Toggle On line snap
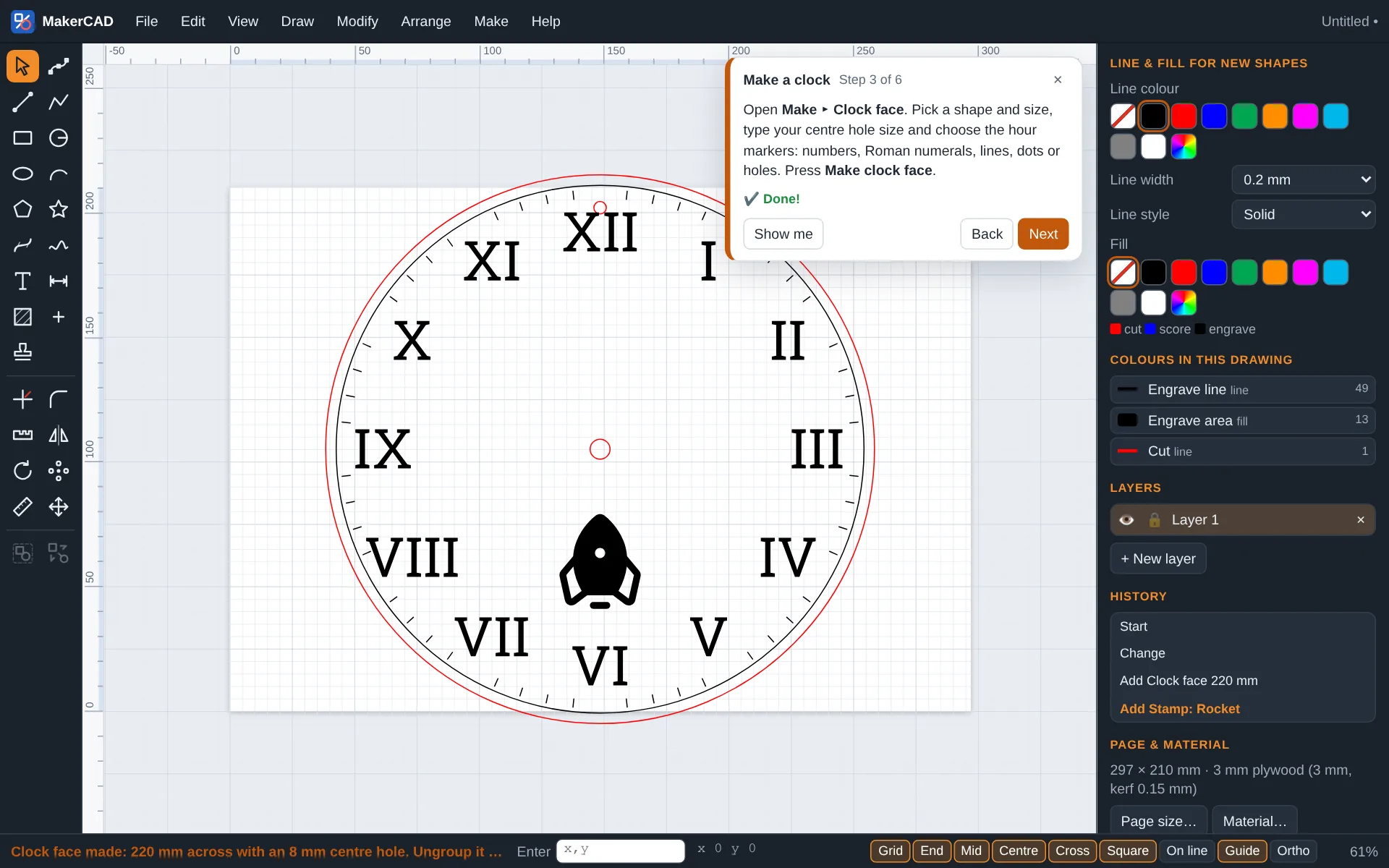 tap(1186, 851)
